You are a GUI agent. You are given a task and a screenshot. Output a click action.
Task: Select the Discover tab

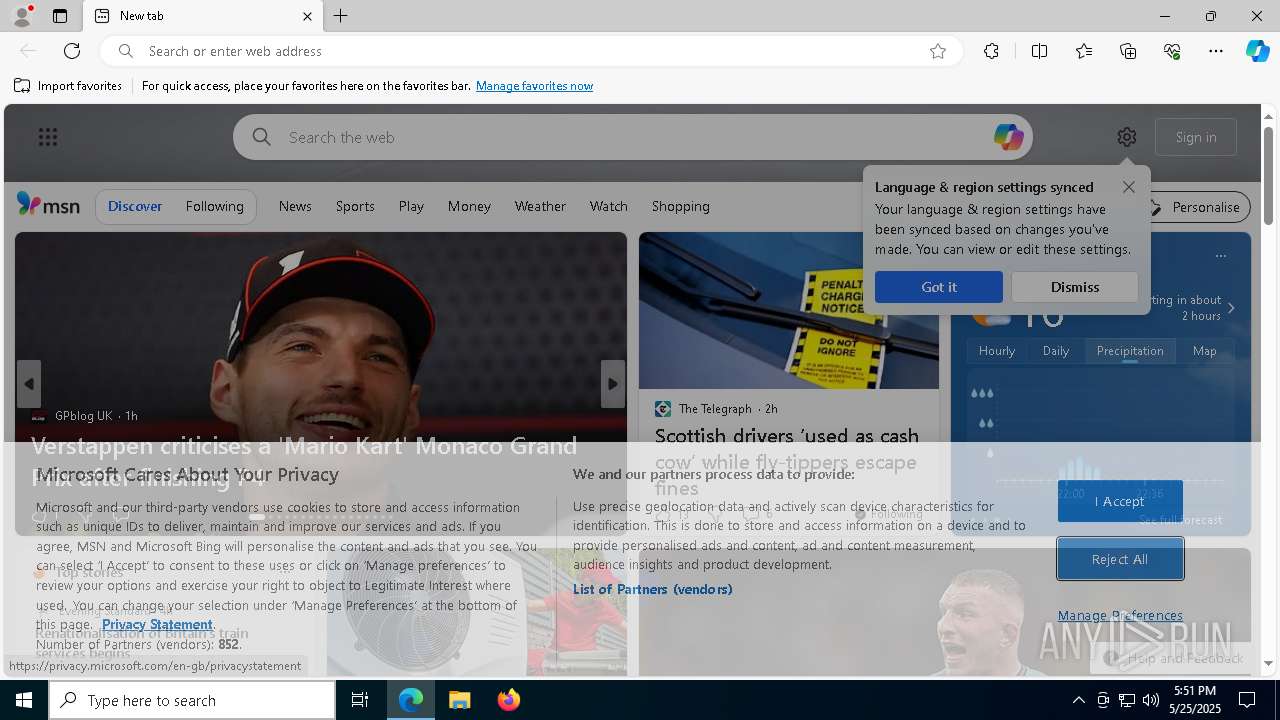(x=135, y=206)
